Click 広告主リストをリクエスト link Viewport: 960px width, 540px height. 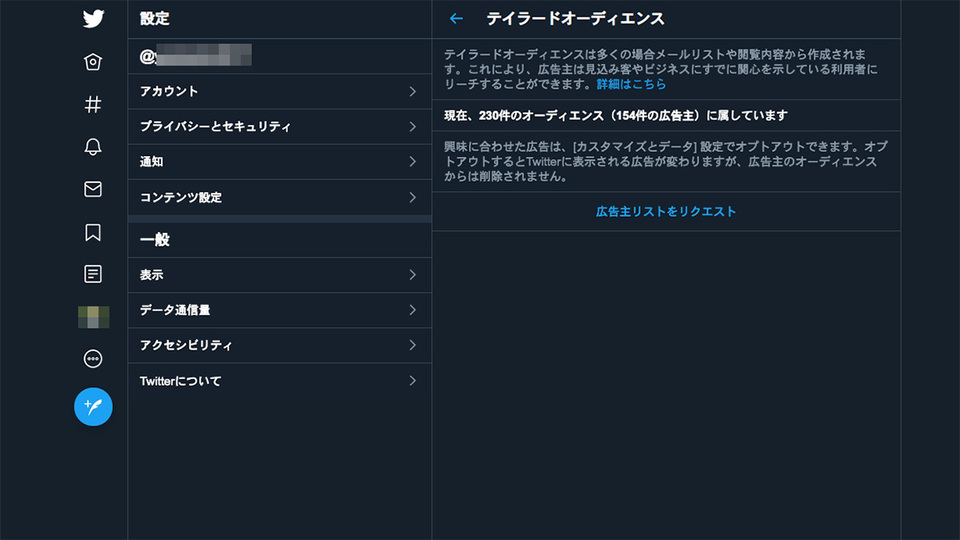[666, 212]
